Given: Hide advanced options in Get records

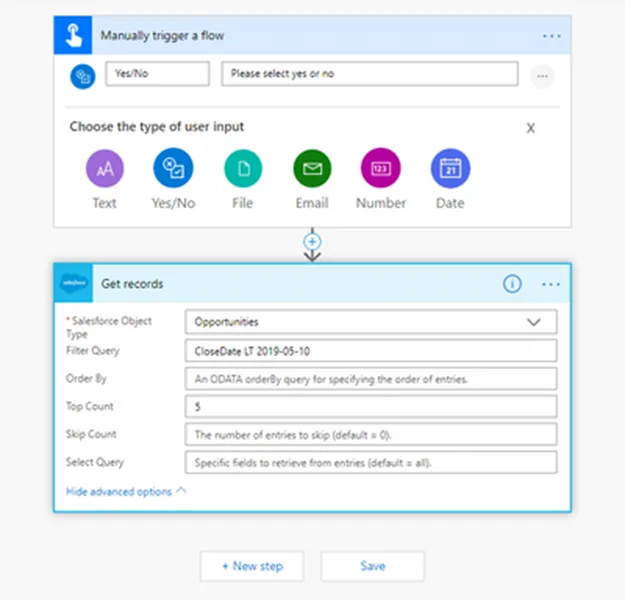Looking at the screenshot, I should pyautogui.click(x=126, y=492).
